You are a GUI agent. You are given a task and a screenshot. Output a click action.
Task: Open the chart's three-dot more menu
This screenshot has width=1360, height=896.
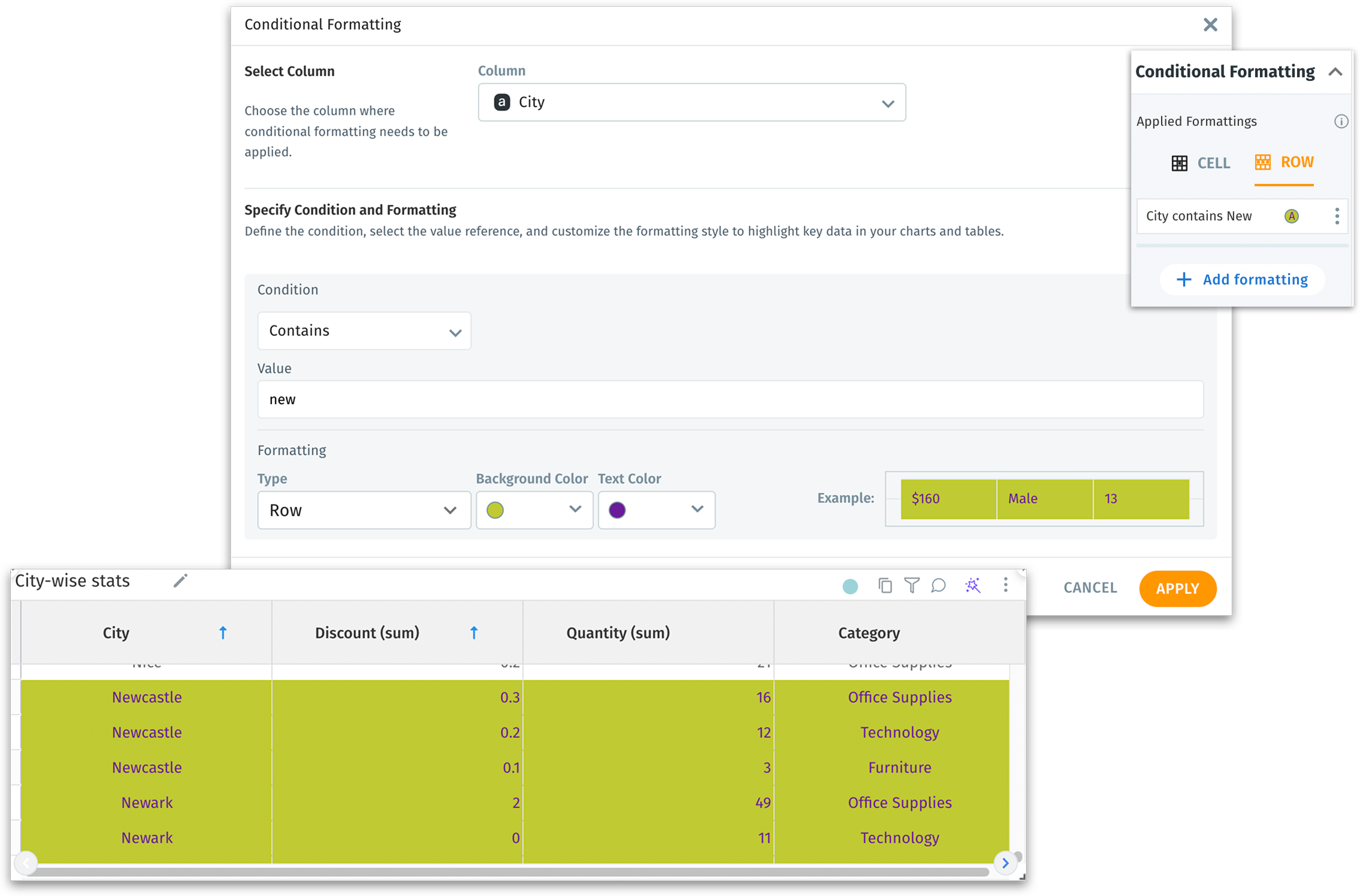click(x=1005, y=585)
